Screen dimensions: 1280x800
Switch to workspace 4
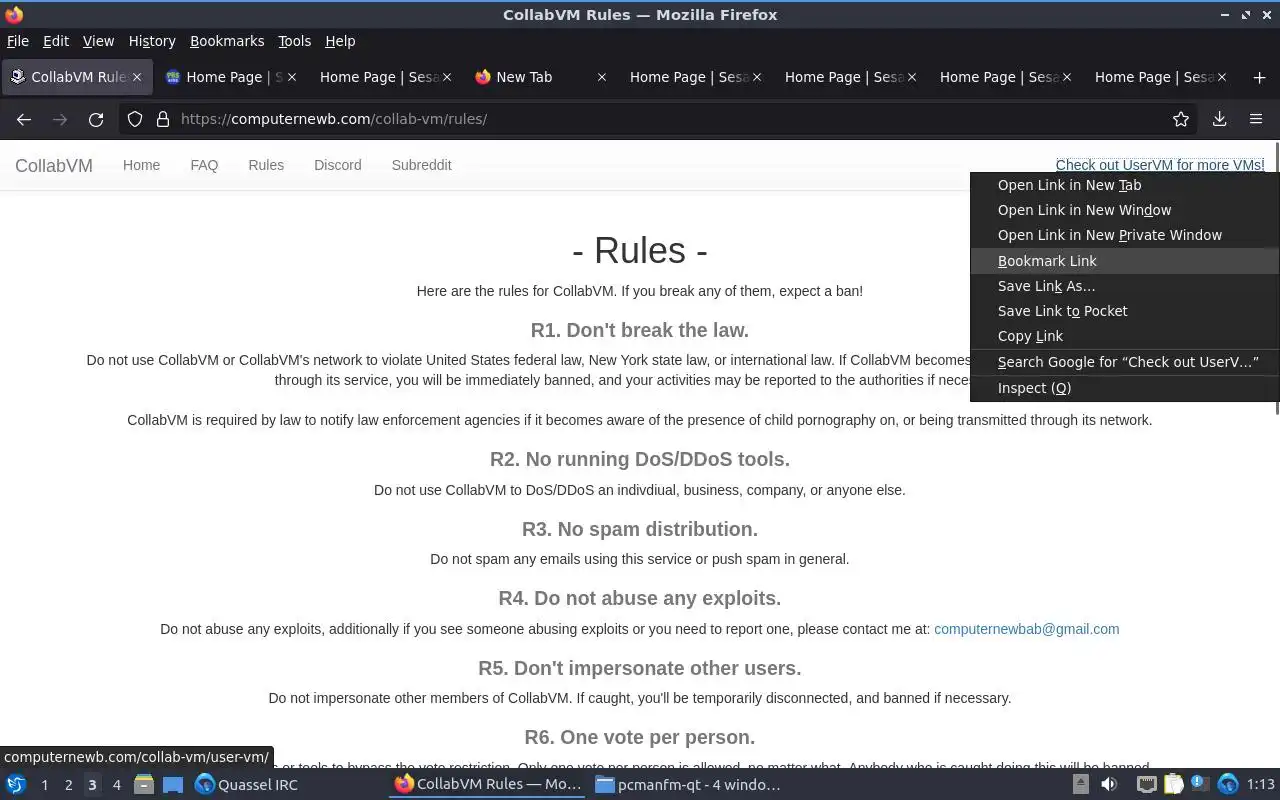(116, 785)
